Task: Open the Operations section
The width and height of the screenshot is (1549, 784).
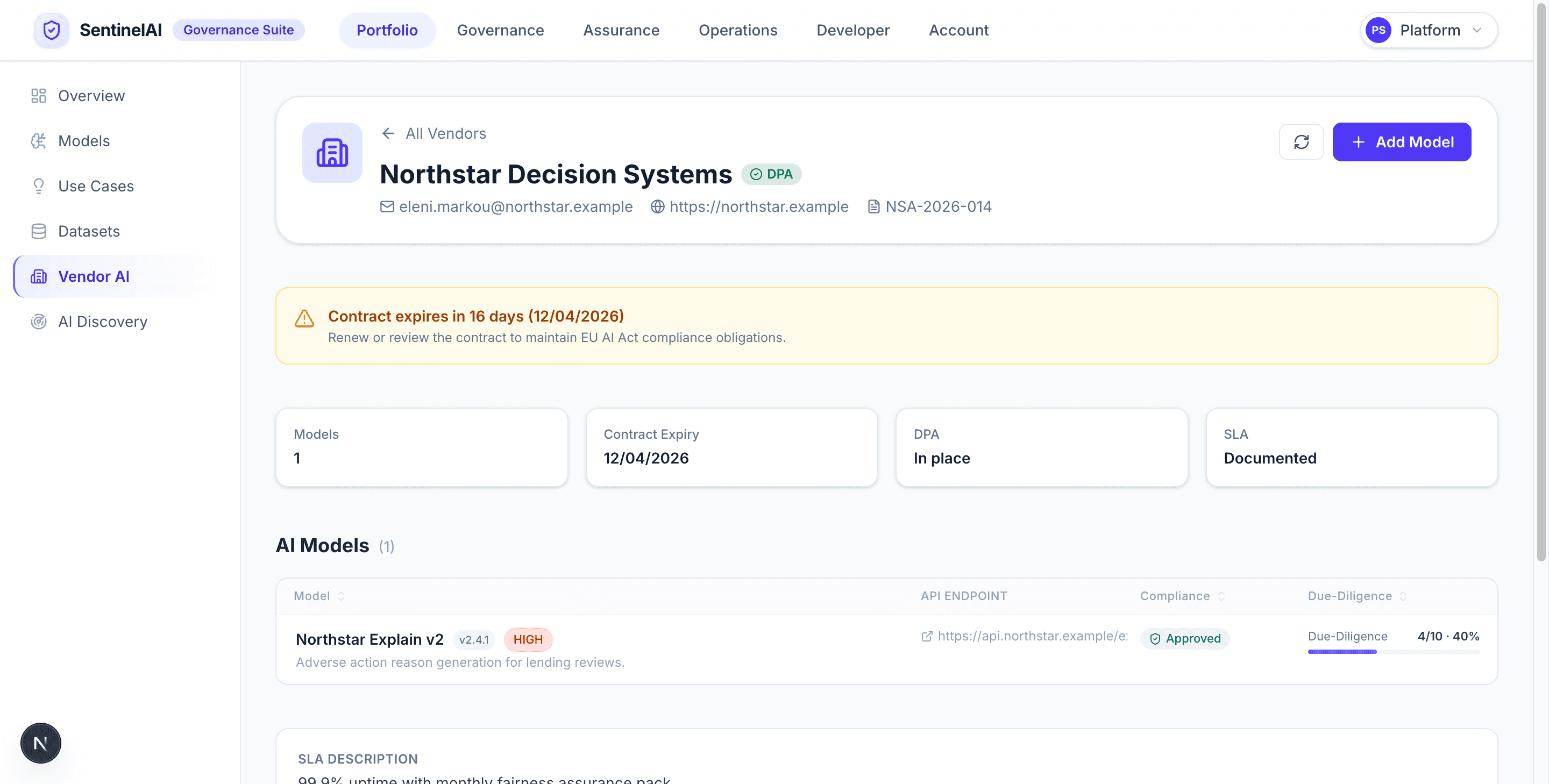Action: (738, 30)
